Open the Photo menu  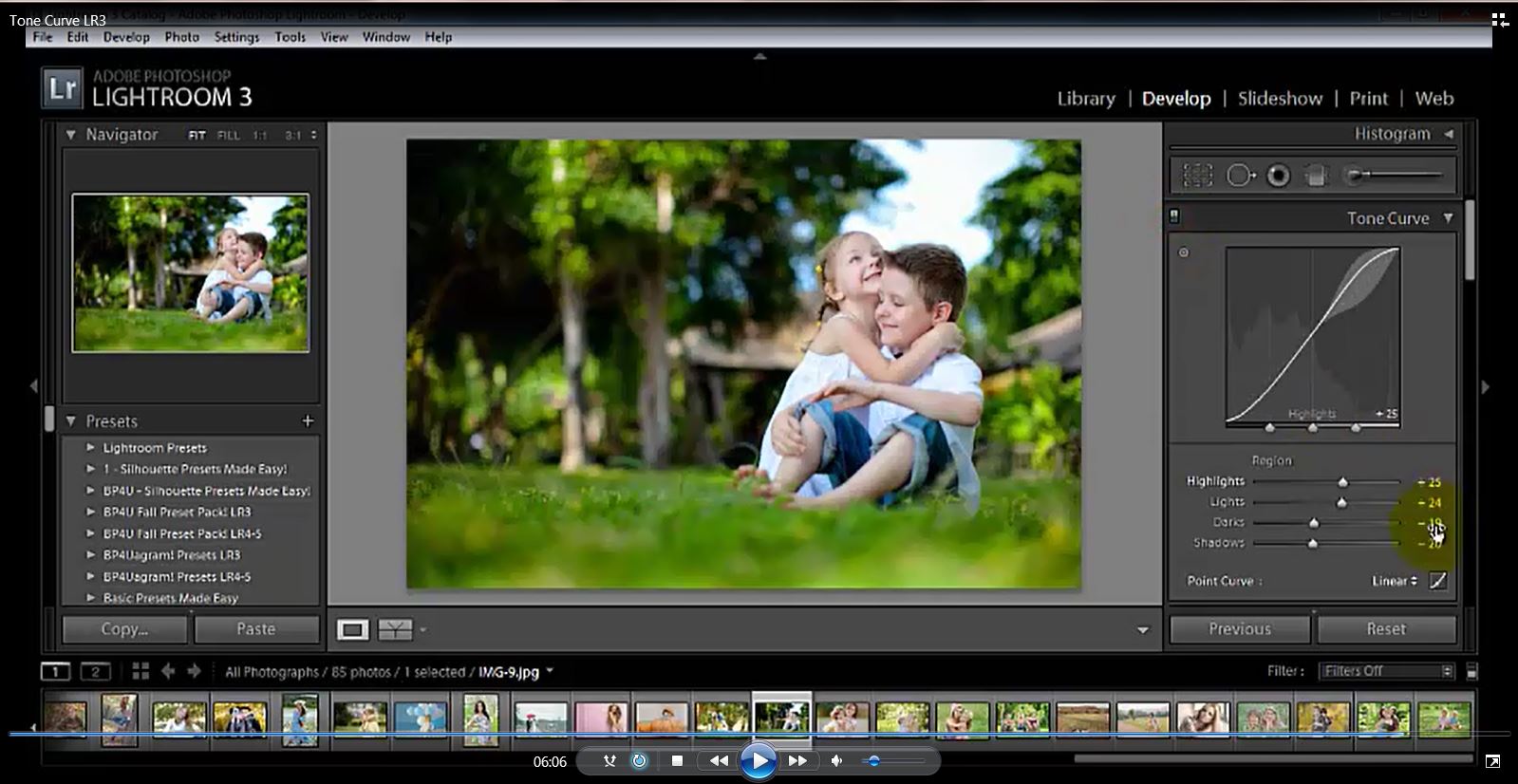click(181, 37)
